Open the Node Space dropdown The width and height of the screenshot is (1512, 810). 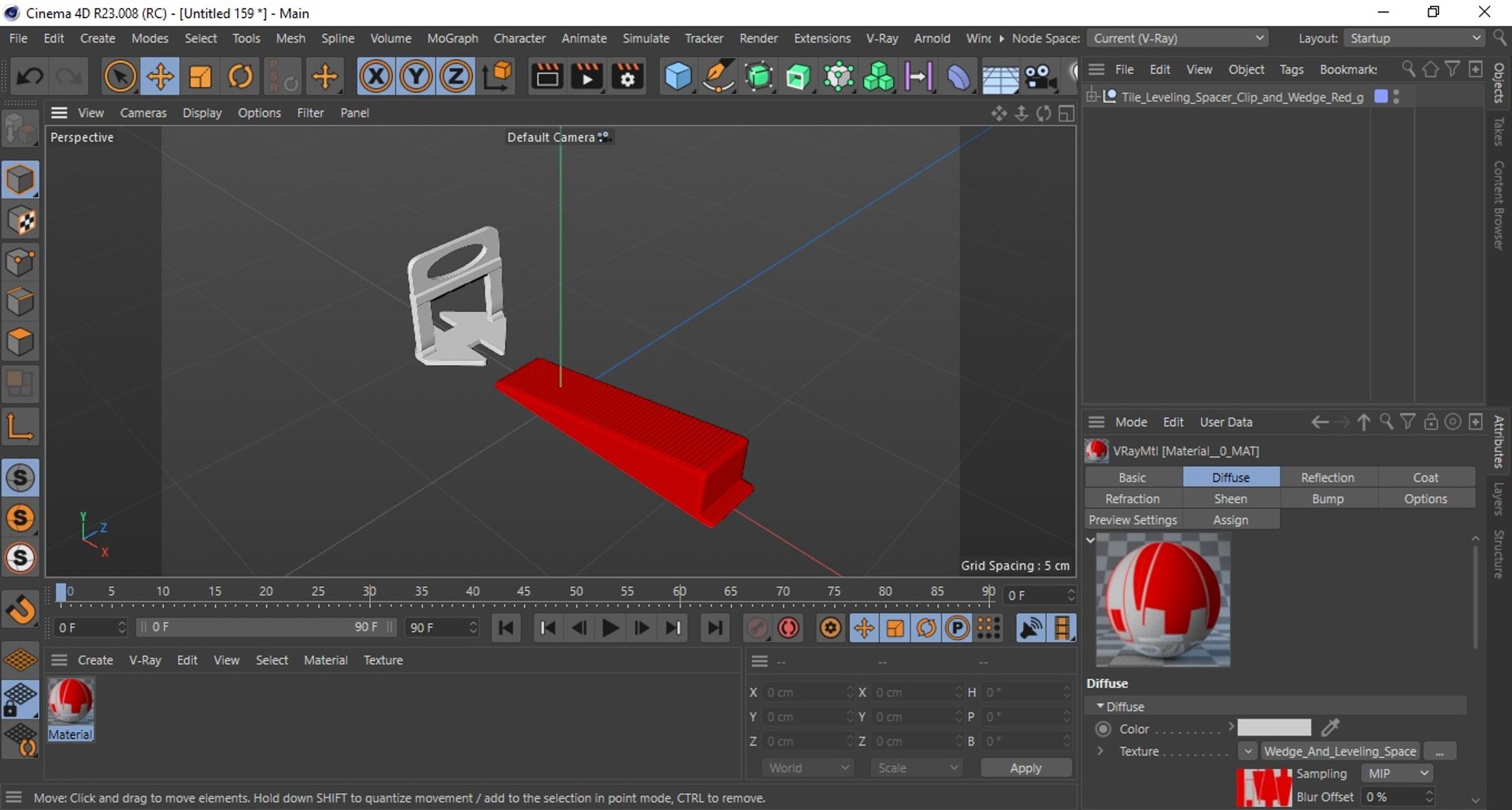point(1178,38)
